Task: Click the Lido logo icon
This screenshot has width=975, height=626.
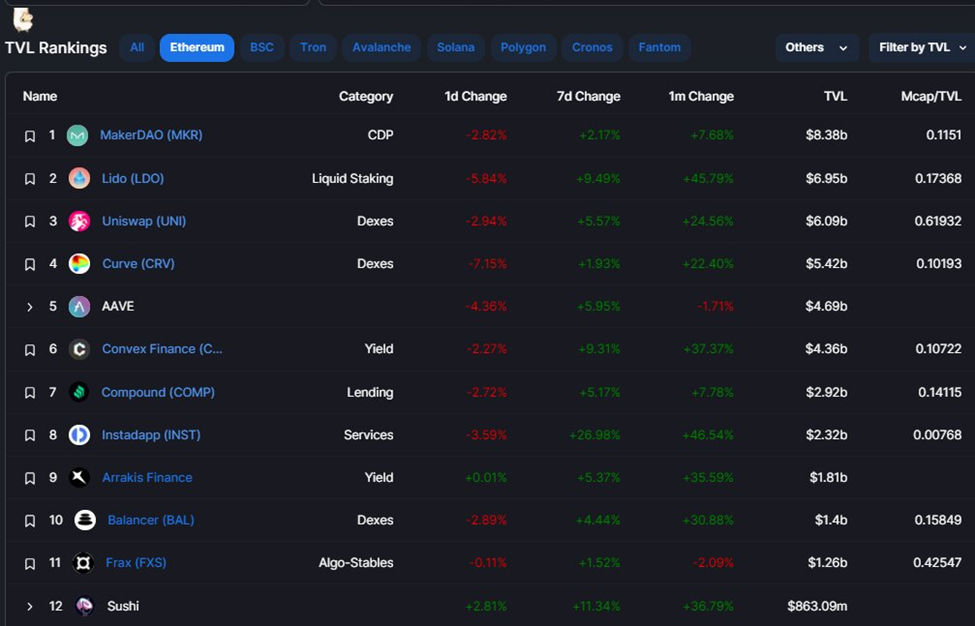Action: point(79,178)
